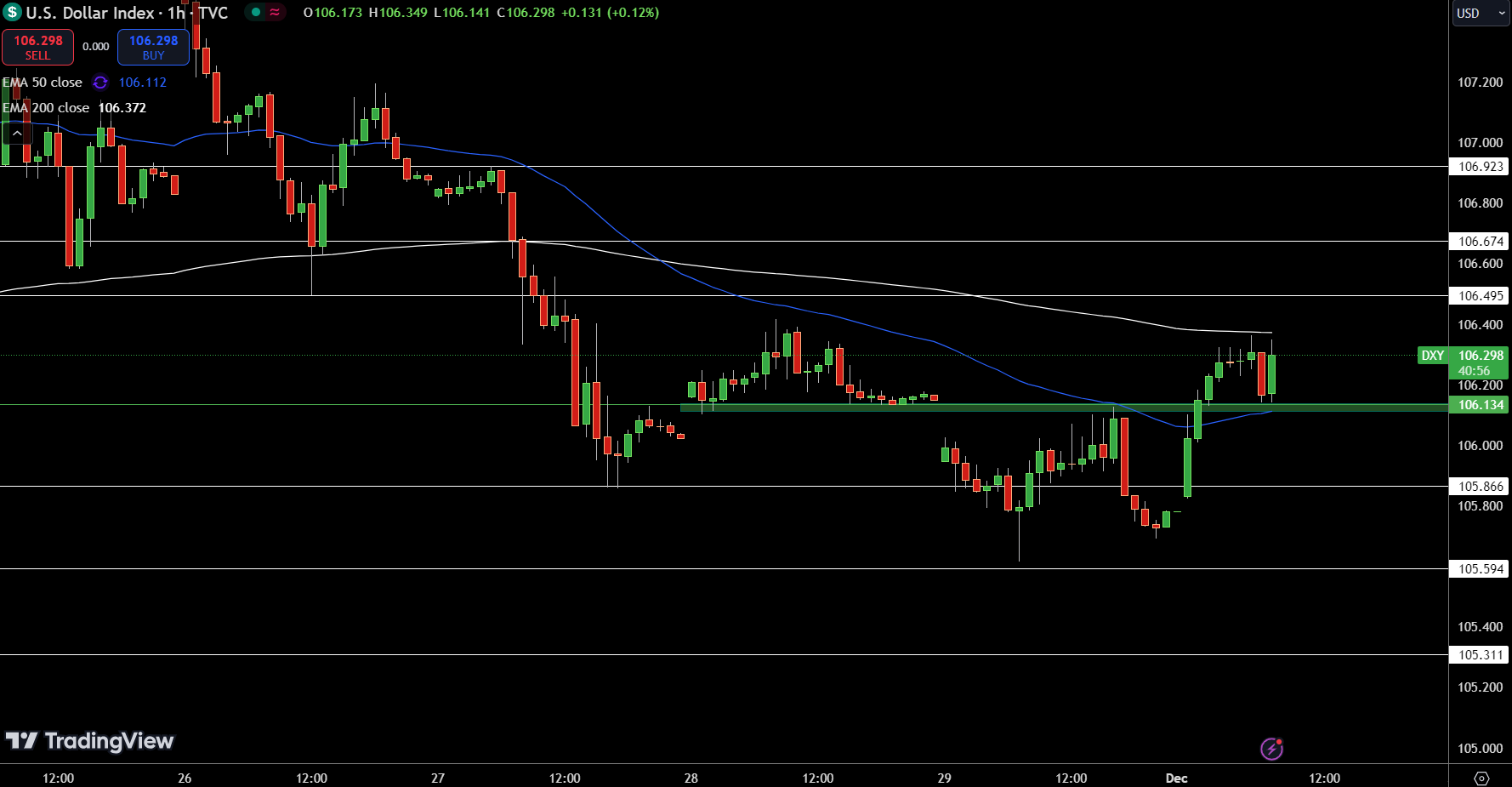The height and width of the screenshot is (787, 1512).
Task: Click the 105.594 price label on axis
Action: (1480, 569)
